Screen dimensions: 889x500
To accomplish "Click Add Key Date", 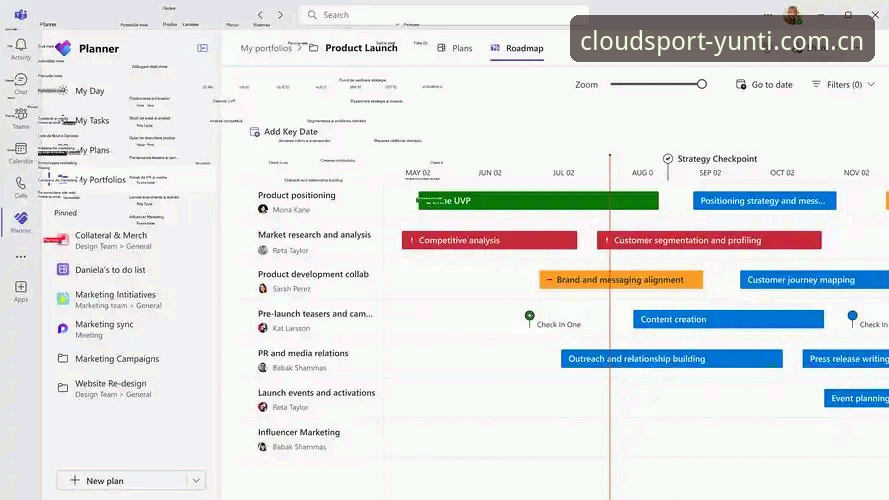I will point(284,132).
